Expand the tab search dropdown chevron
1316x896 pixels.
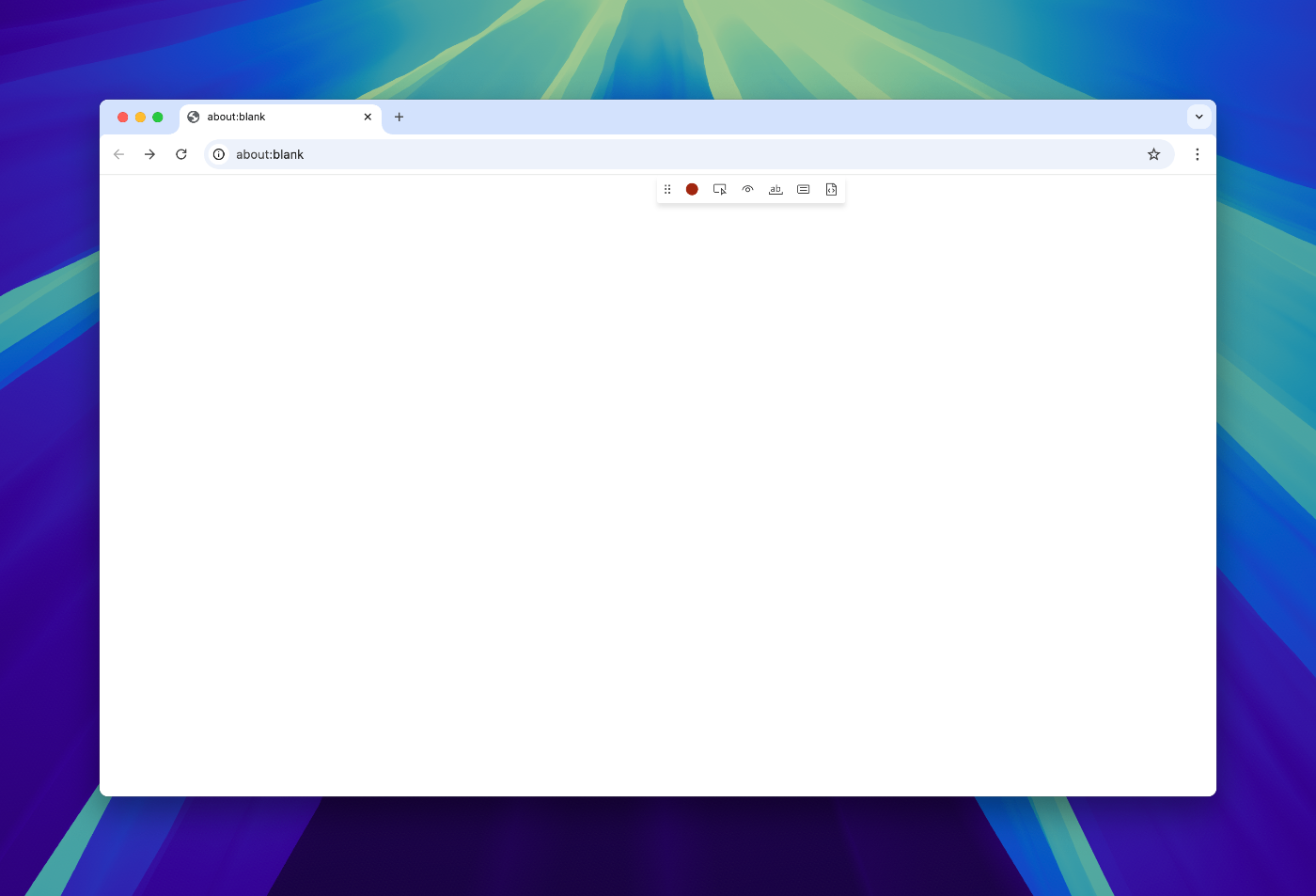click(1198, 117)
